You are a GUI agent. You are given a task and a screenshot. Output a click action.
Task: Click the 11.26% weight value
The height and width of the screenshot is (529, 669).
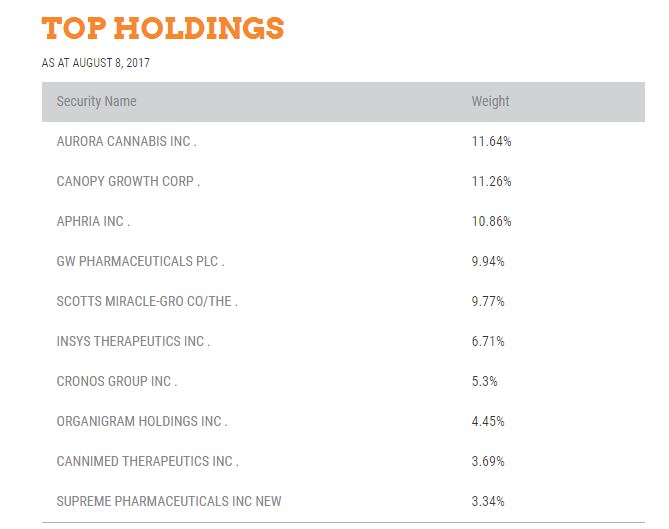(491, 182)
